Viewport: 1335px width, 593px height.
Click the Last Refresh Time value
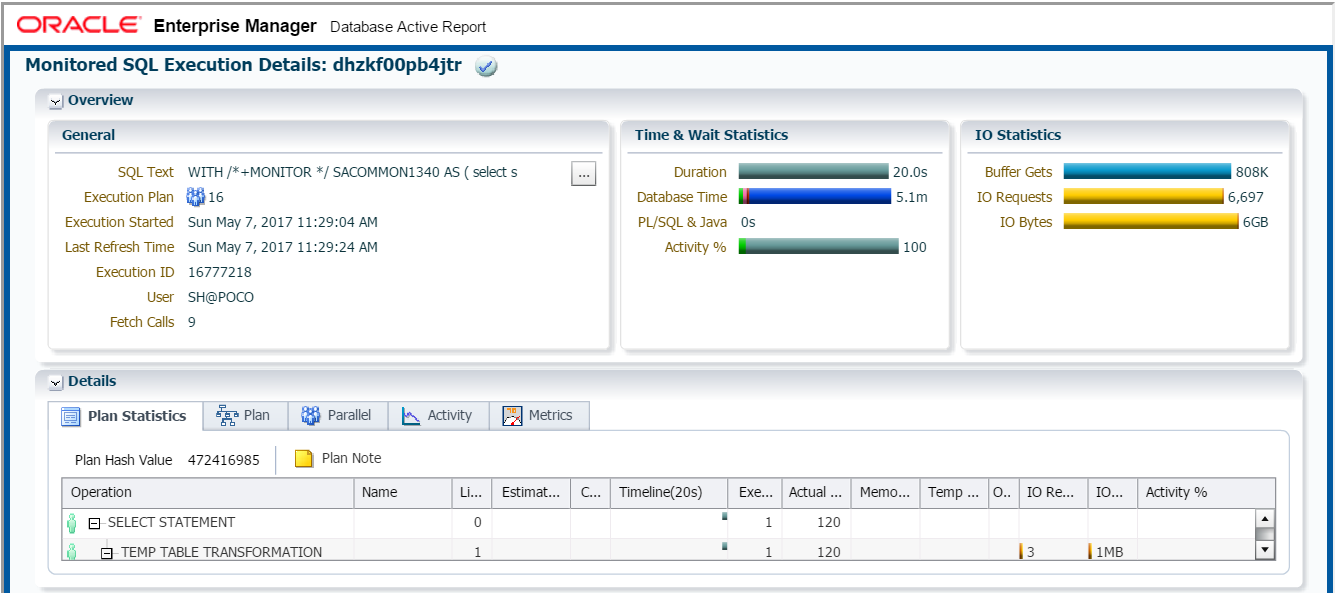(283, 247)
